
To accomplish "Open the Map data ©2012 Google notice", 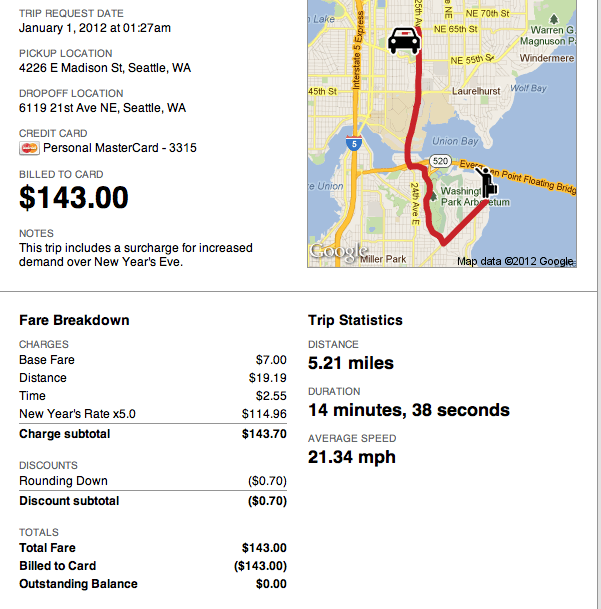I will click(x=515, y=261).
